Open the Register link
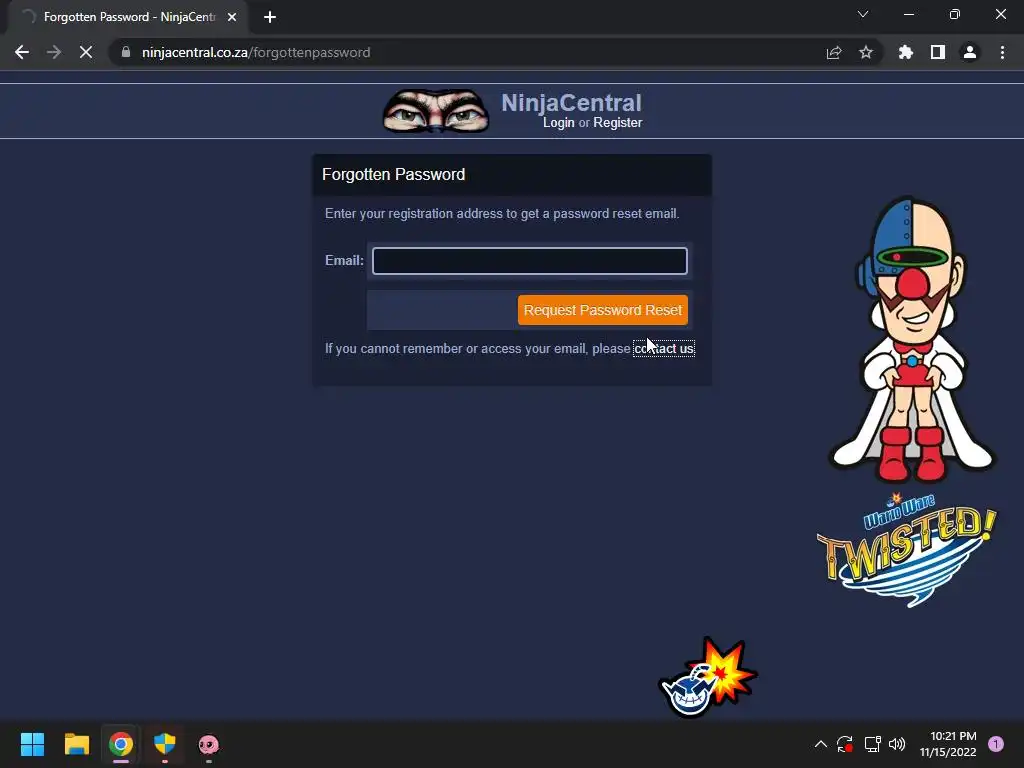Screen dimensions: 1024x768 coord(617,123)
